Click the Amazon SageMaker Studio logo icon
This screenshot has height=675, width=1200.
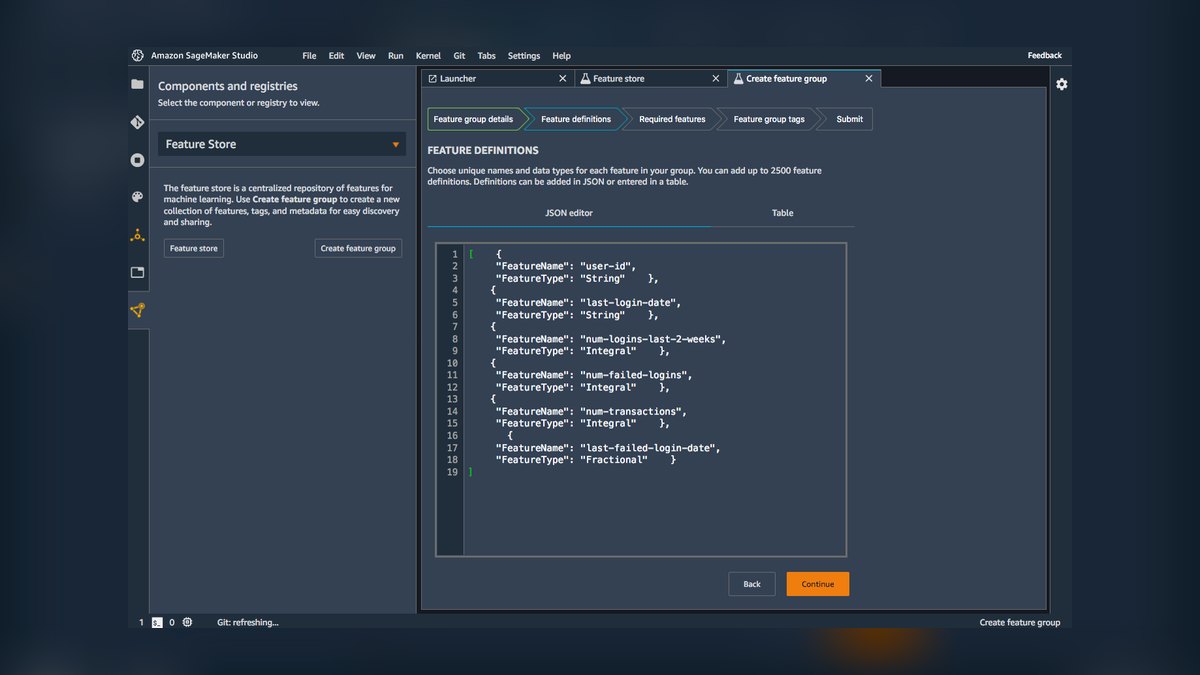point(138,56)
